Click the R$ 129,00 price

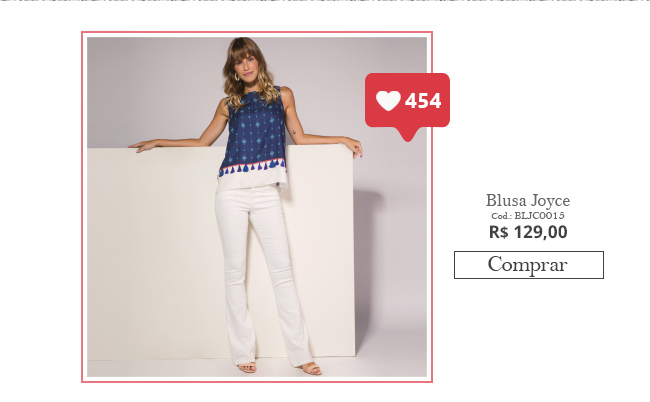(x=528, y=232)
